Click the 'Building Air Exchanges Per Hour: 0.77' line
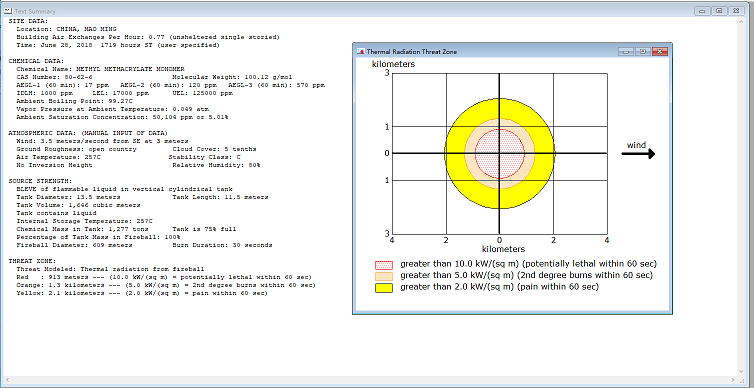Screen dimensions: 754x388 (148, 37)
